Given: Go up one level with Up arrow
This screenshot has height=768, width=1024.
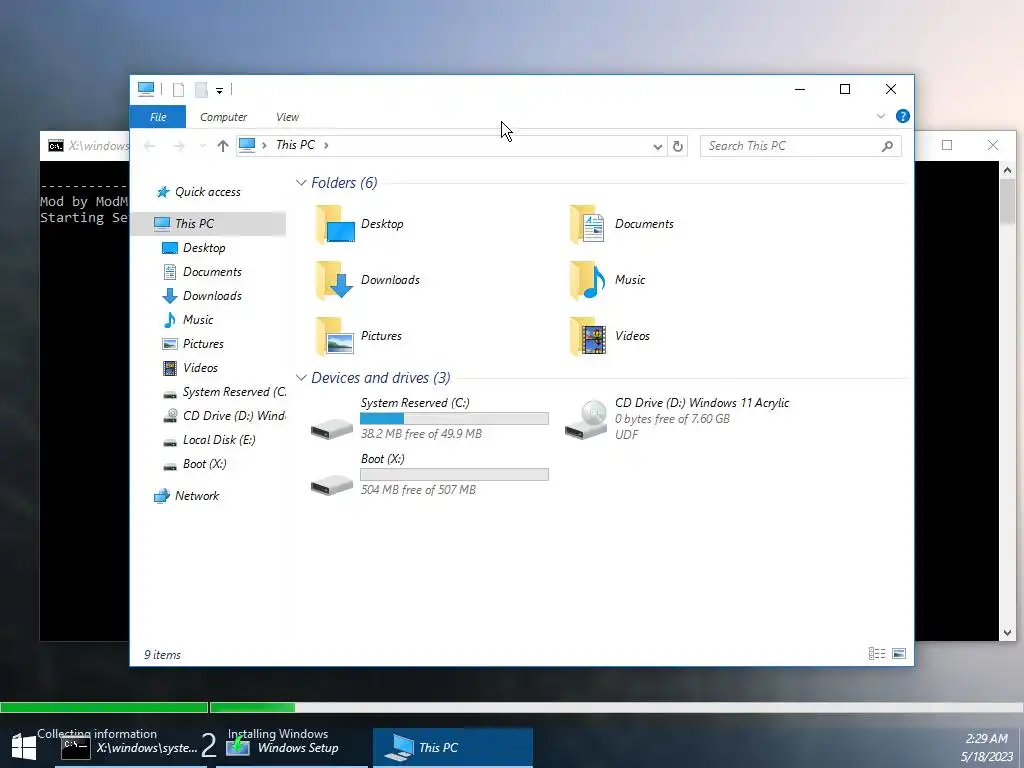Looking at the screenshot, I should click(x=223, y=146).
